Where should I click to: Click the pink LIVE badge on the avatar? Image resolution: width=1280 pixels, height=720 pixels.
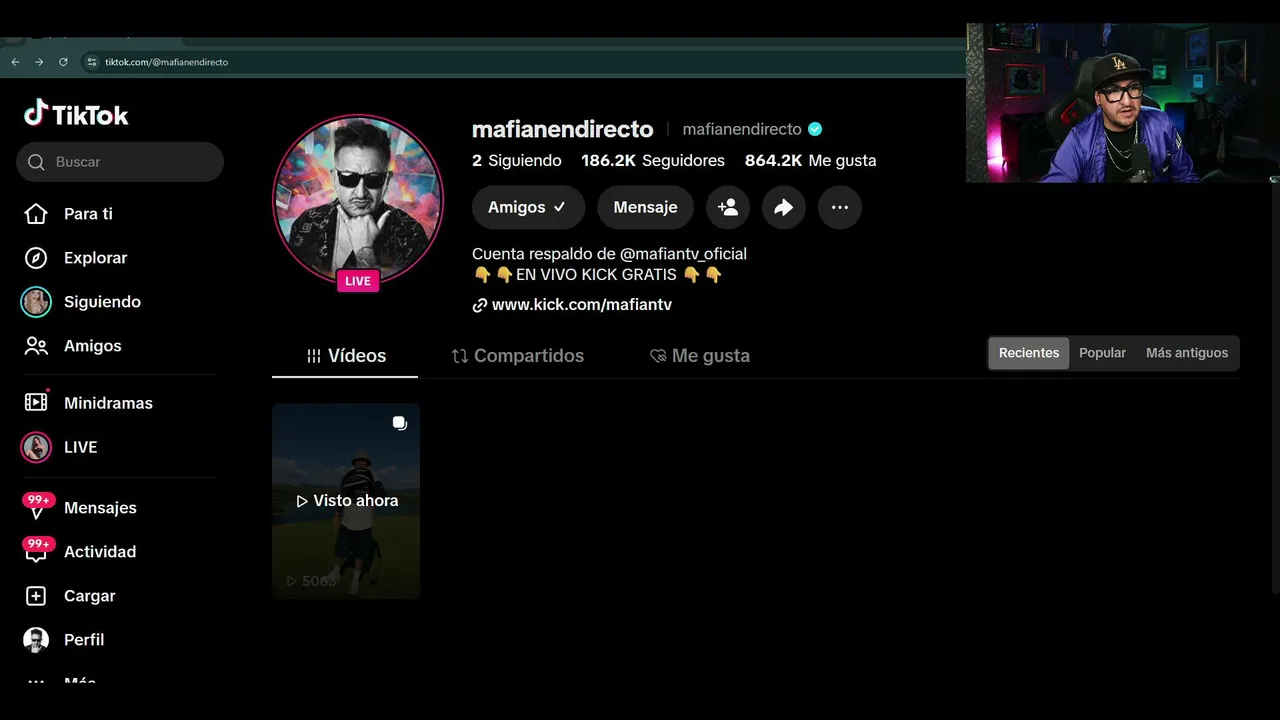(x=358, y=281)
